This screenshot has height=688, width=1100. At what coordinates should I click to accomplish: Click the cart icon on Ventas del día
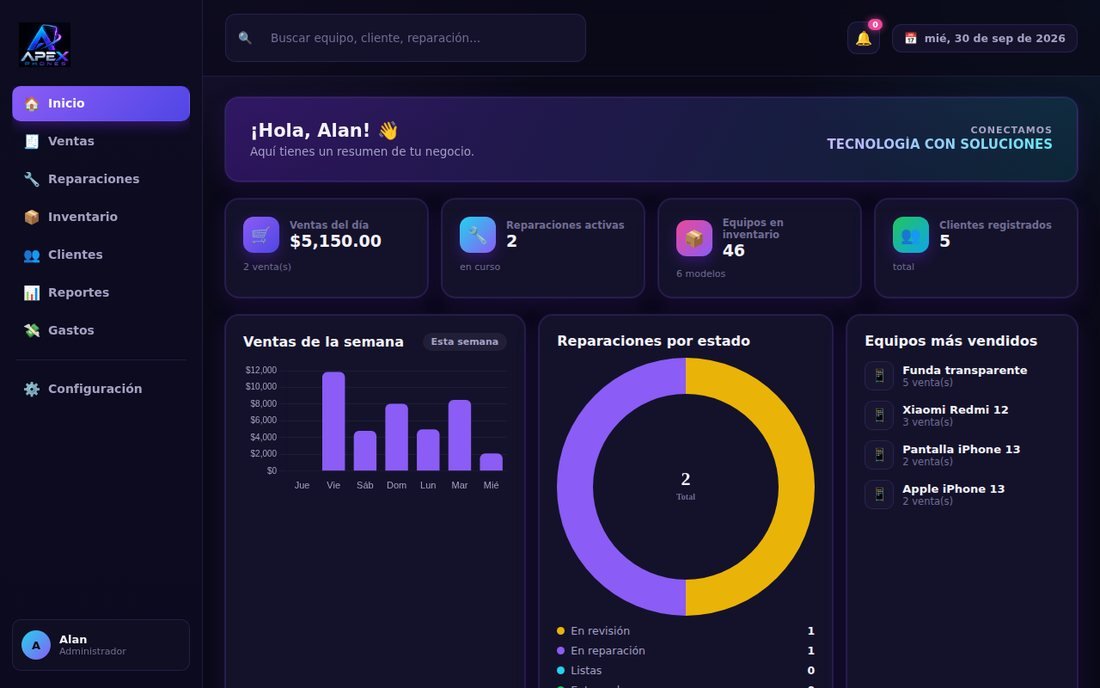[261, 235]
